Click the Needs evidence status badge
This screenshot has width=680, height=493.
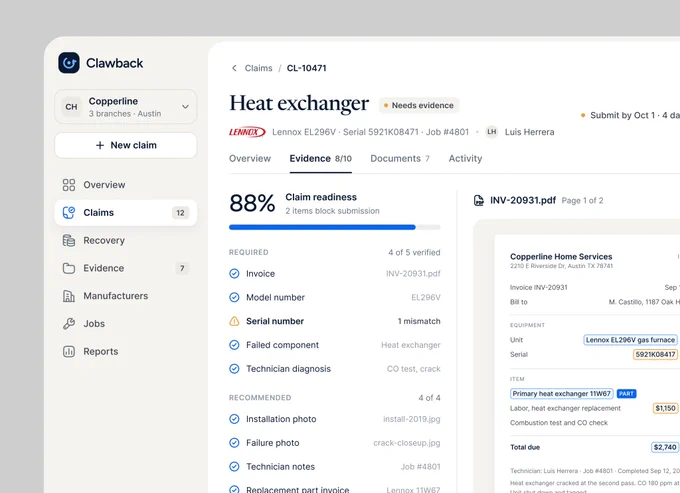tap(418, 105)
